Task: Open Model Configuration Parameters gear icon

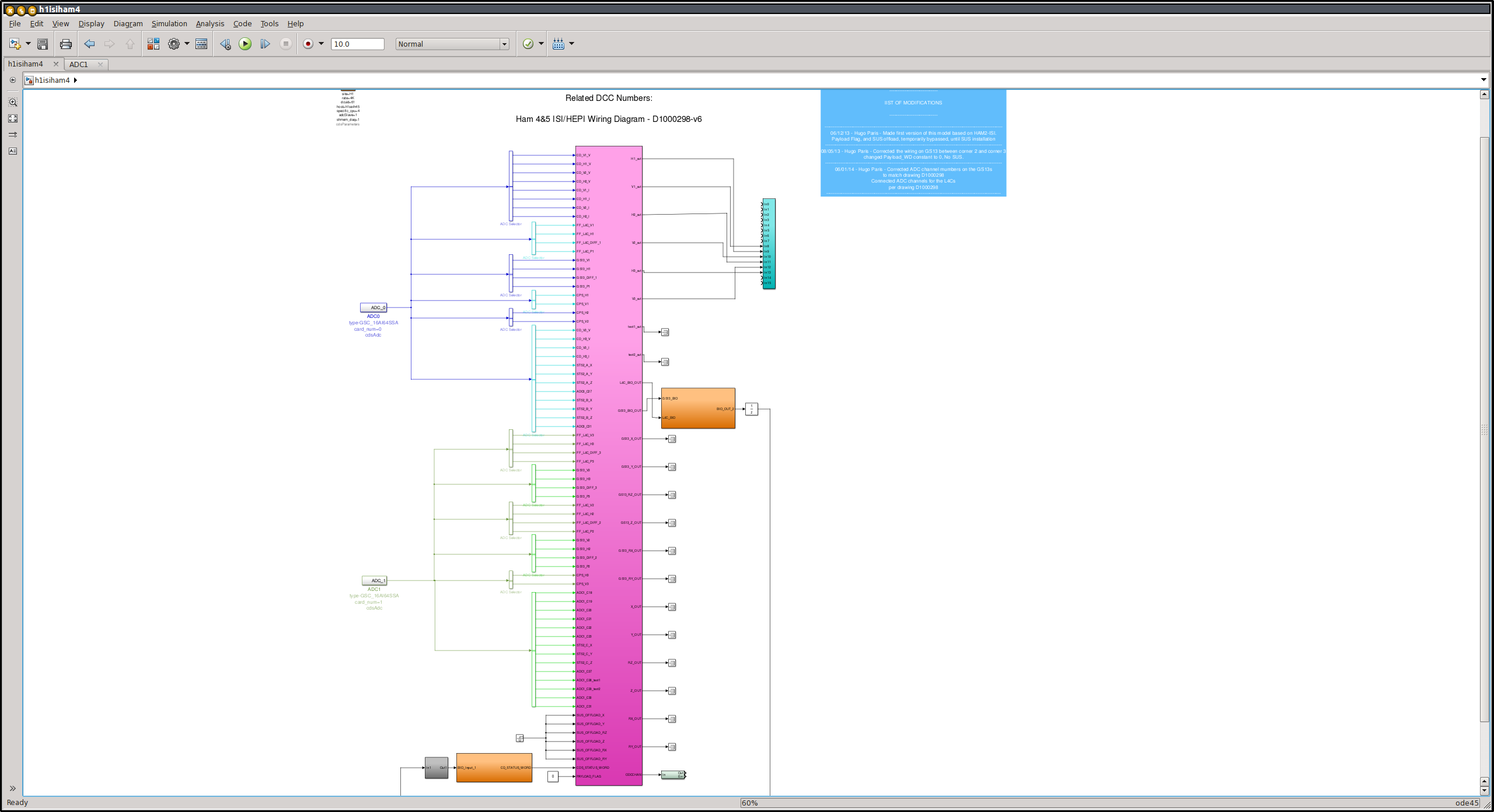Action: tap(174, 44)
